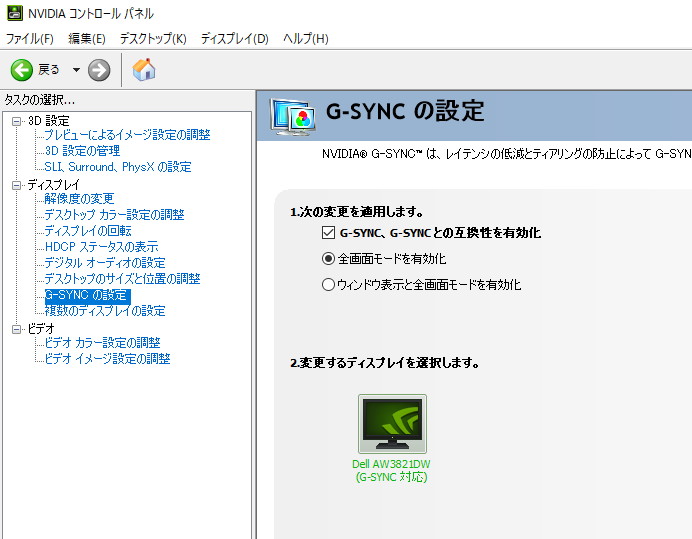This screenshot has width=692, height=539.
Task: Open the ヘルプ(H) menu
Action: (305, 39)
